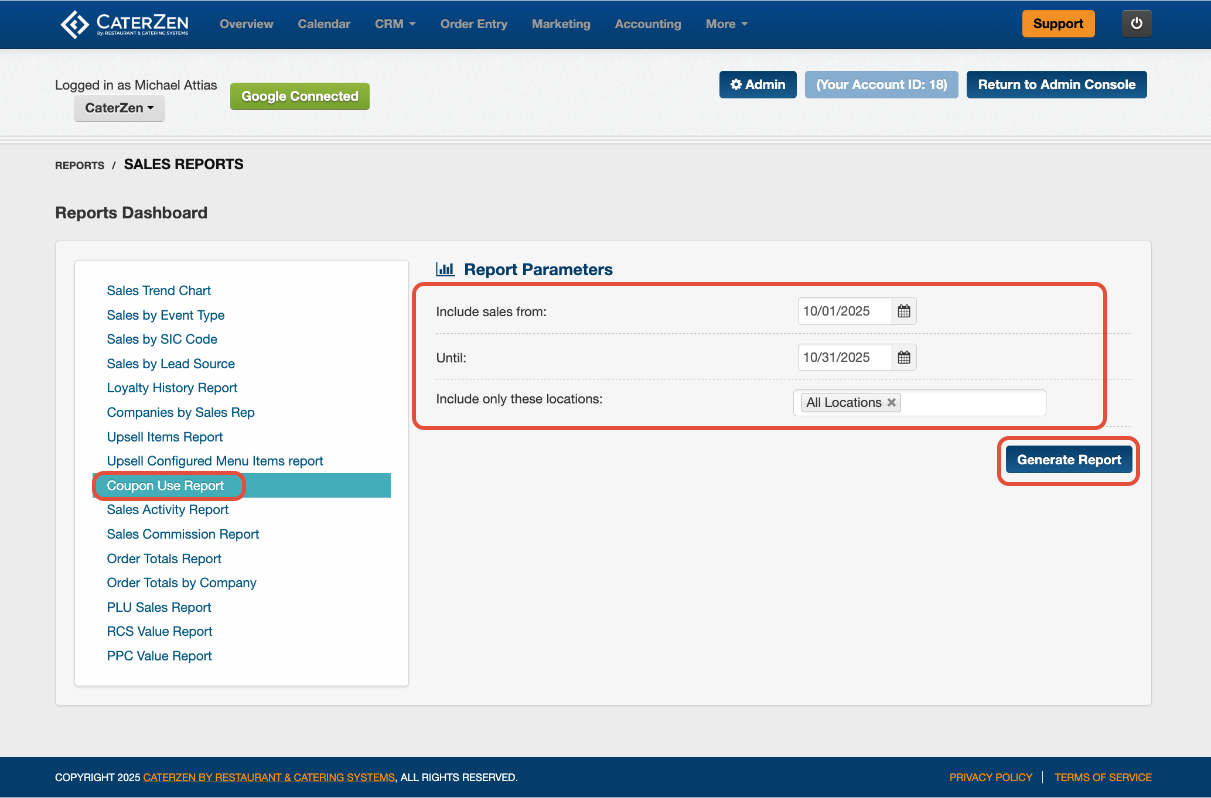Expand the More menu

(726, 24)
